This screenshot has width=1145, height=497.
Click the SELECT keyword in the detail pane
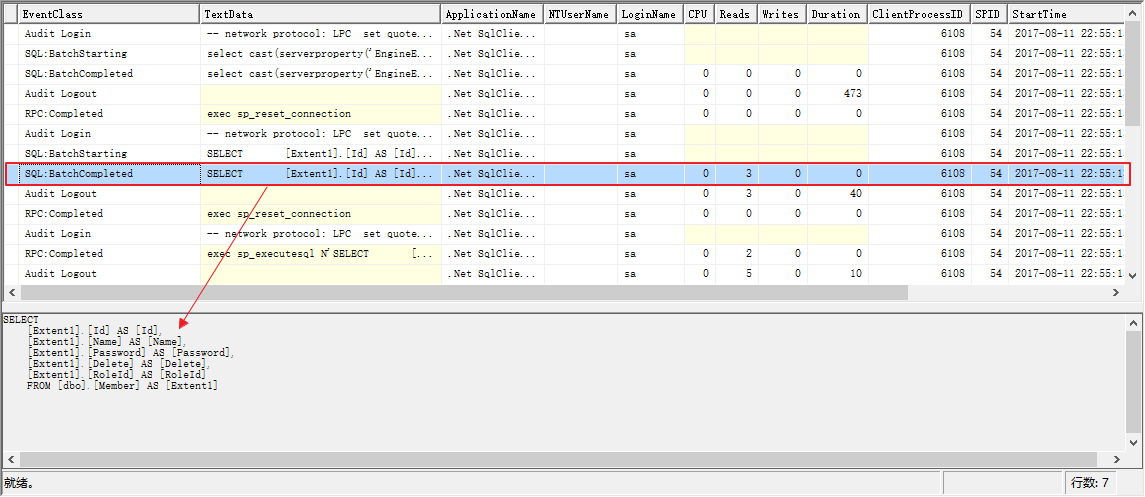[x=20, y=320]
